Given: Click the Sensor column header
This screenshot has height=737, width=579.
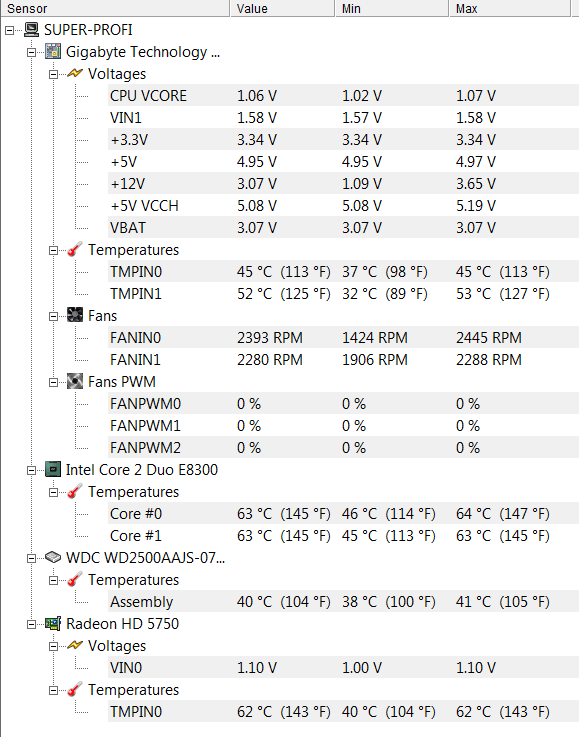Looking at the screenshot, I should coord(115,8).
